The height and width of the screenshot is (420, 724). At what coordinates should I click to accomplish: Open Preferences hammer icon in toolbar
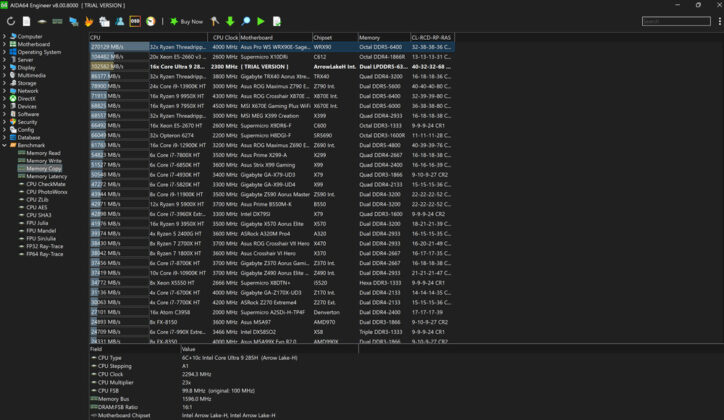click(x=215, y=21)
